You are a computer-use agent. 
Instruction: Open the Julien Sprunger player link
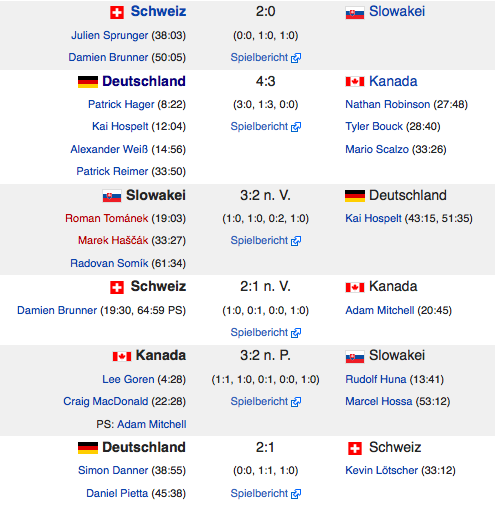[x=110, y=35]
